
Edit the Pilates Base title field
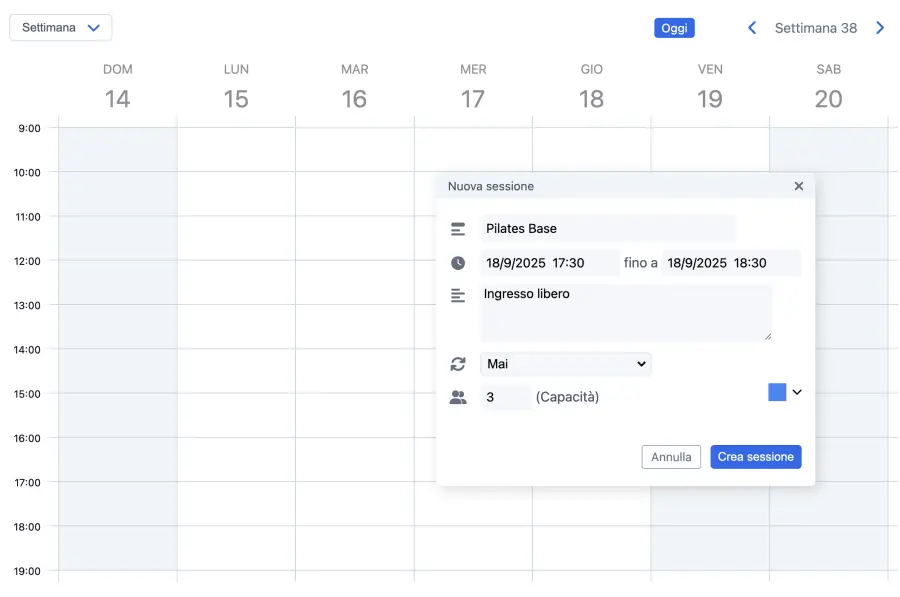click(x=607, y=229)
